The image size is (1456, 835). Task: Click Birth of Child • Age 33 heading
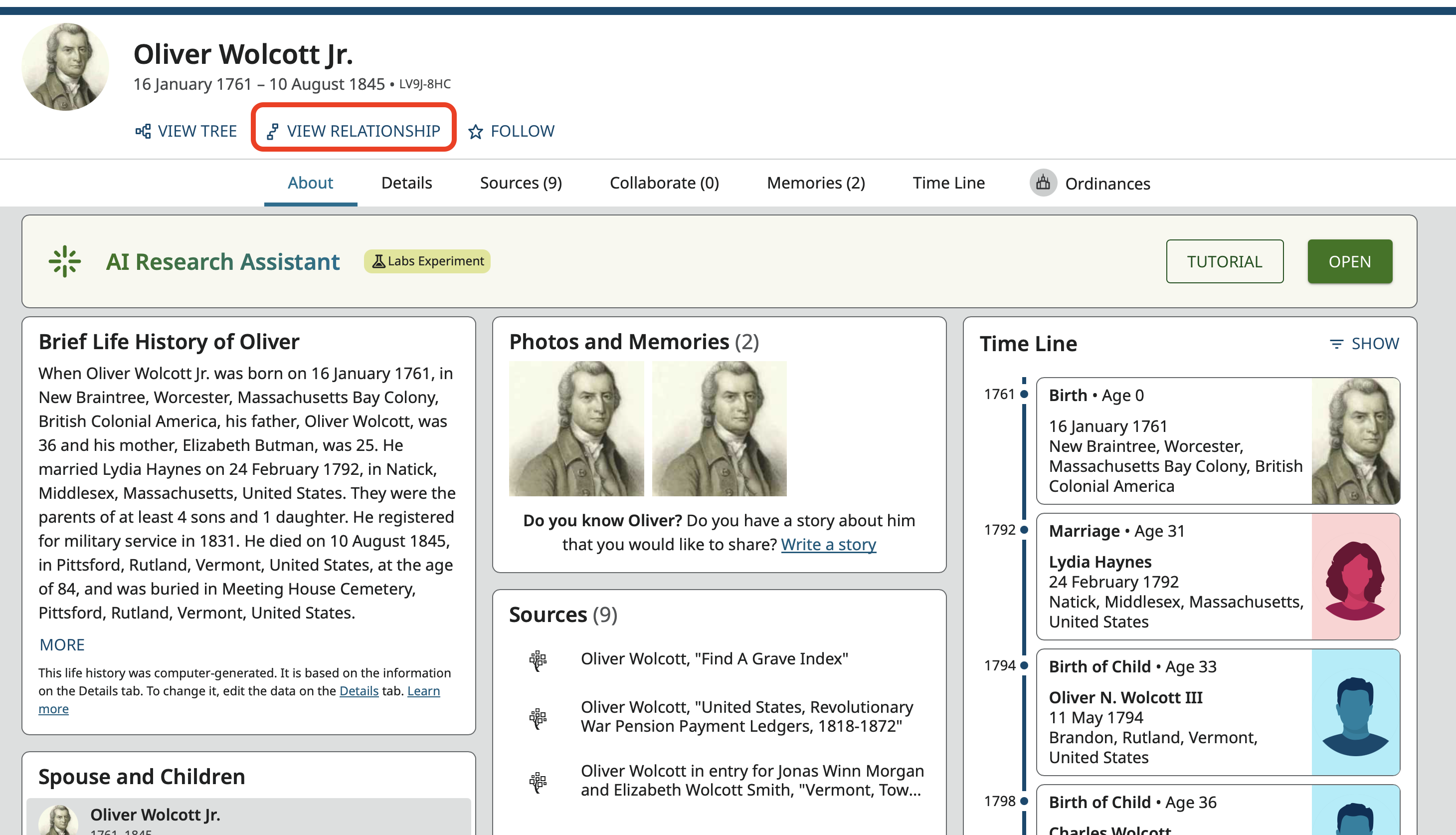tap(1132, 666)
